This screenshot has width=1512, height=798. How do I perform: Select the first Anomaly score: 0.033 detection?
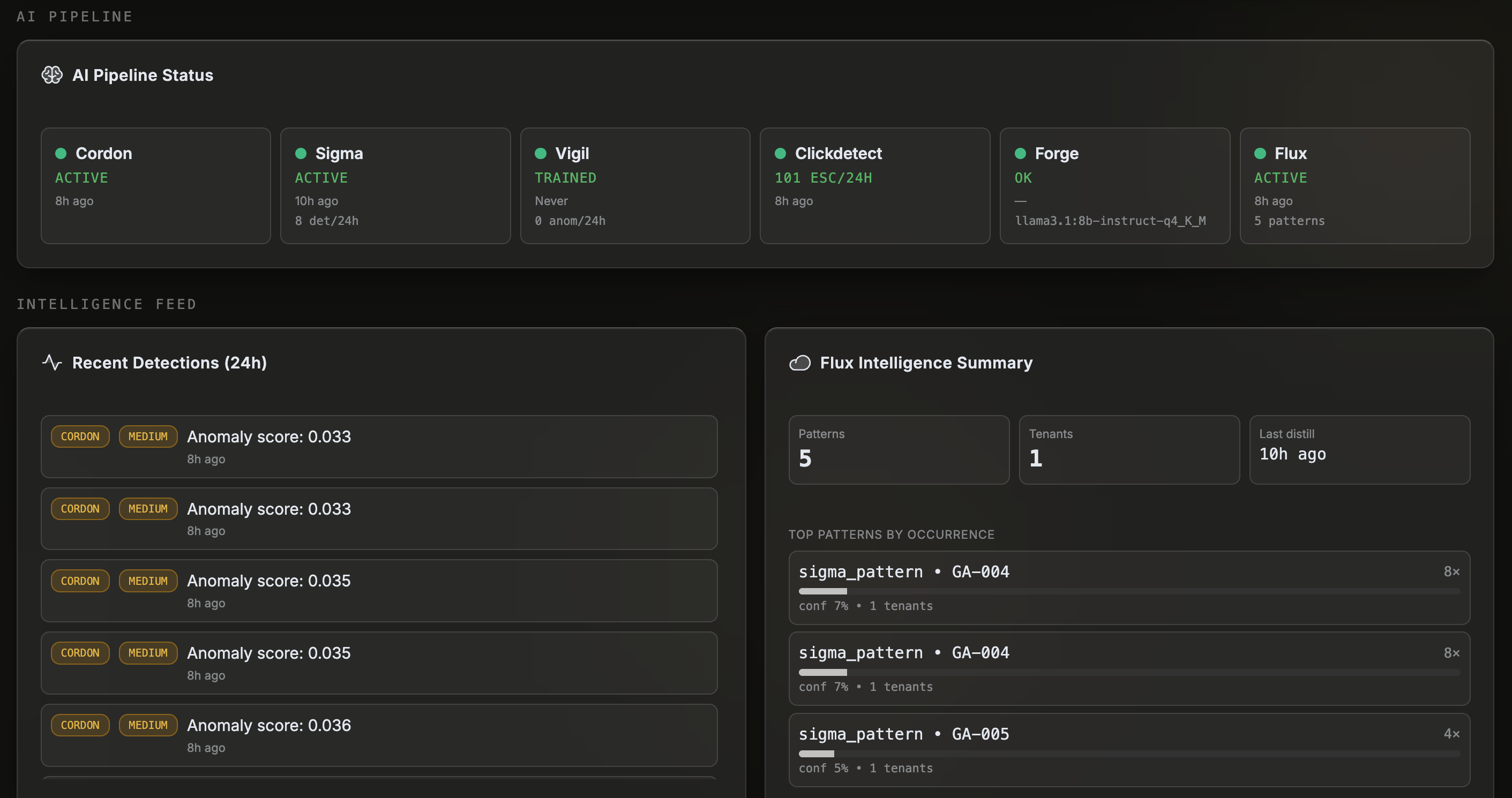tap(379, 447)
